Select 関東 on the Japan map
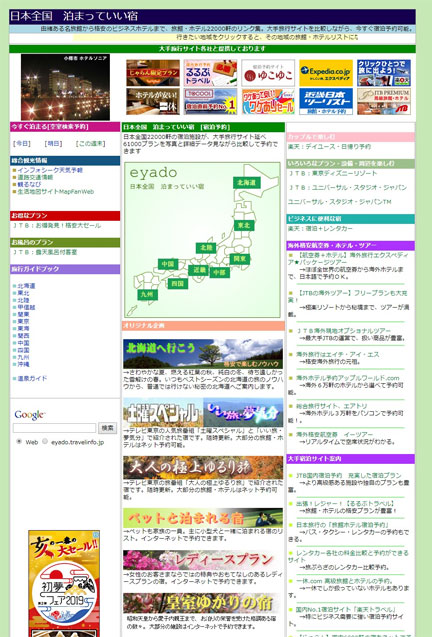432x637 pixels. click(x=240, y=259)
